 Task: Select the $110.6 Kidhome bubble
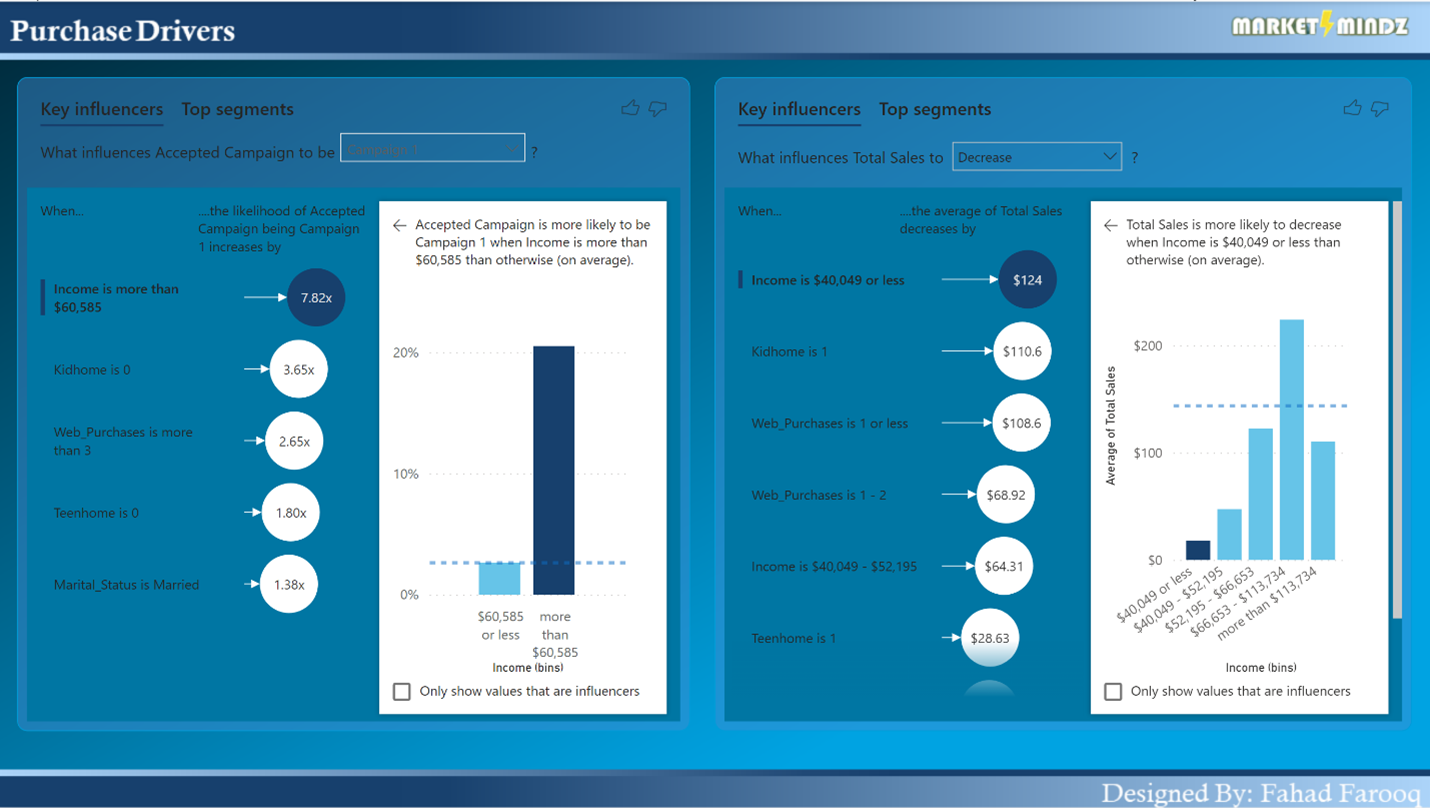(1022, 352)
